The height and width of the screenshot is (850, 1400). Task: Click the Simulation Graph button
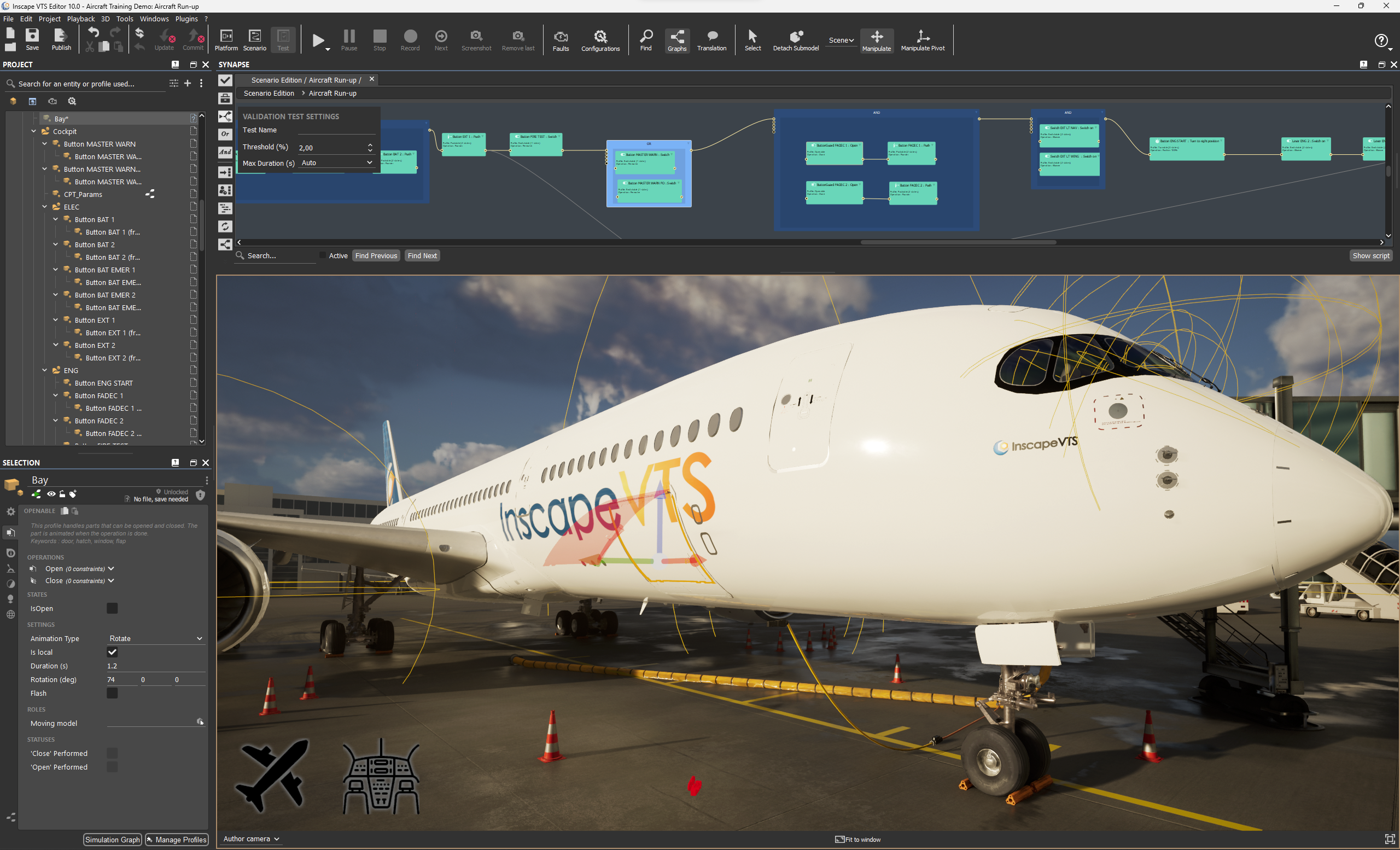[113, 839]
